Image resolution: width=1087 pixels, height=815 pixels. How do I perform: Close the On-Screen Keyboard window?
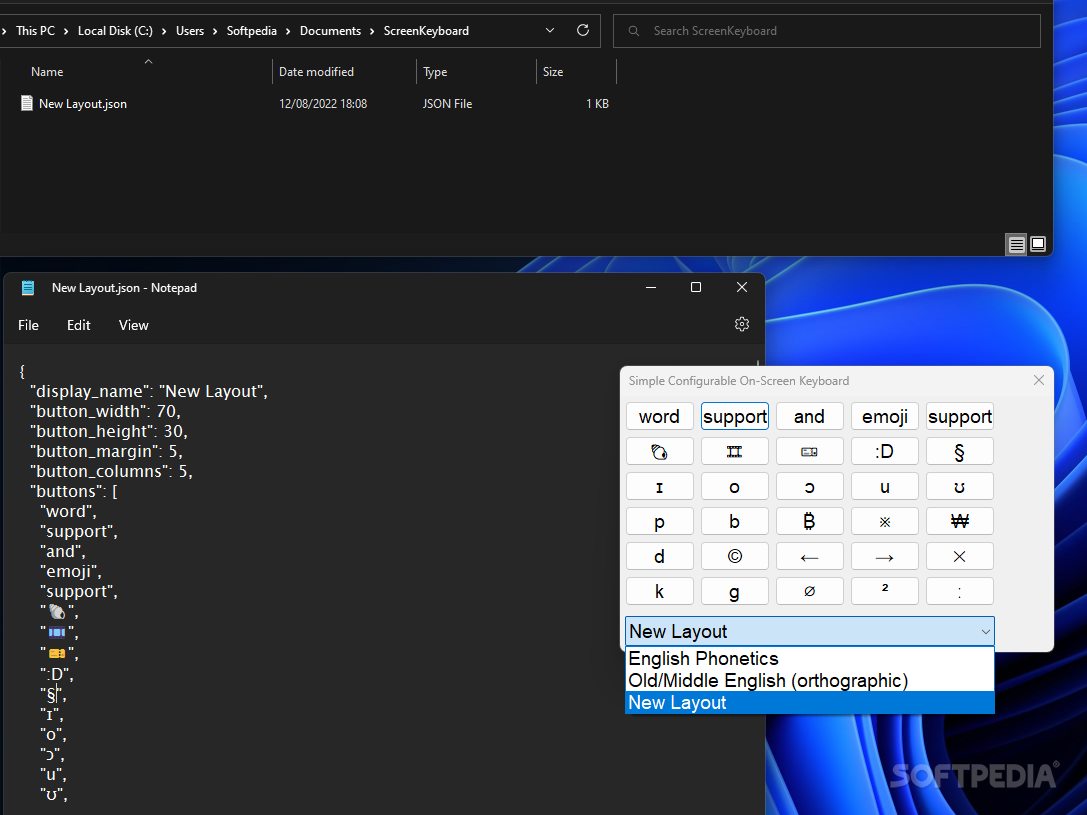1038,380
